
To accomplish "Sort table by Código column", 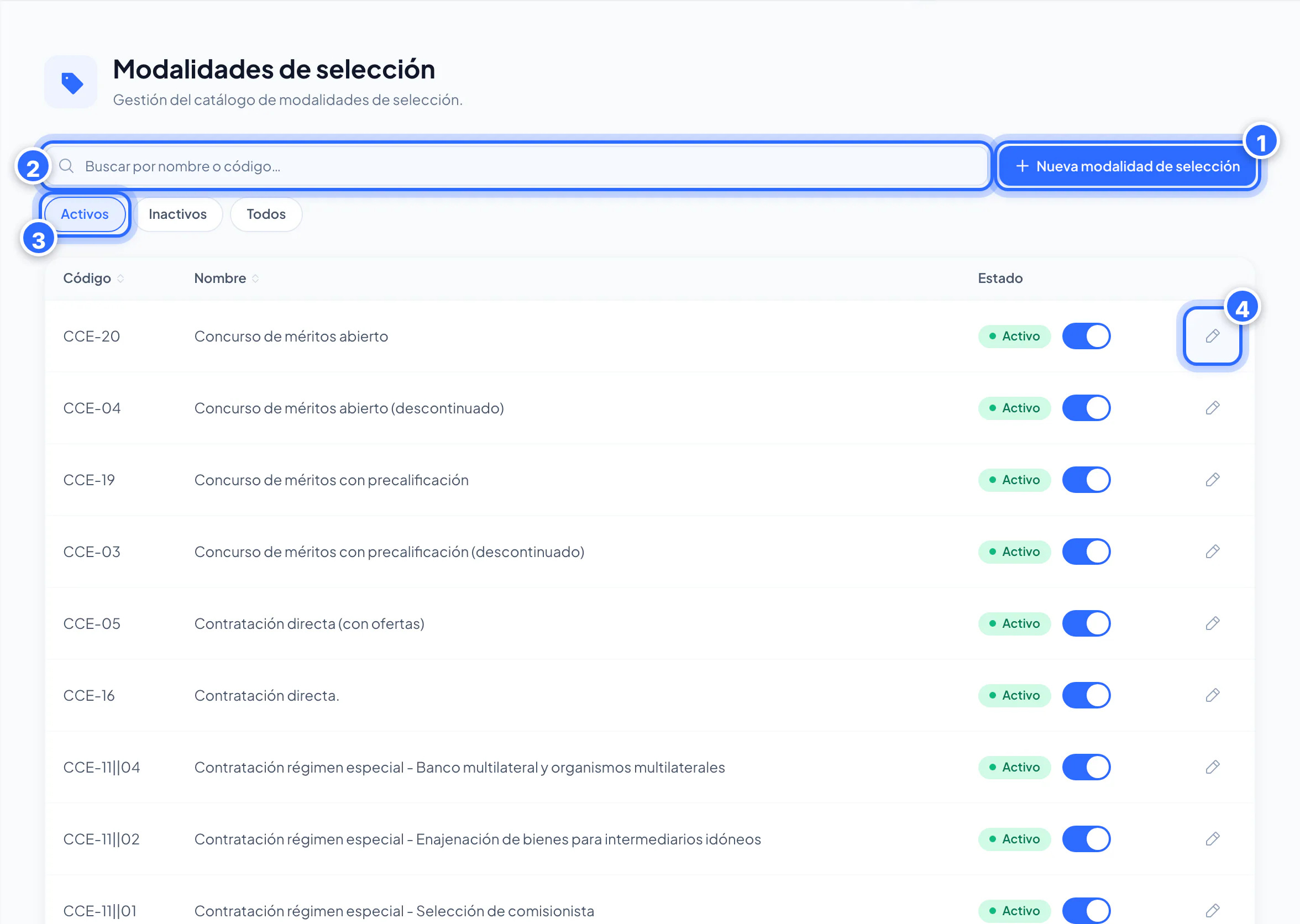I will click(93, 278).
